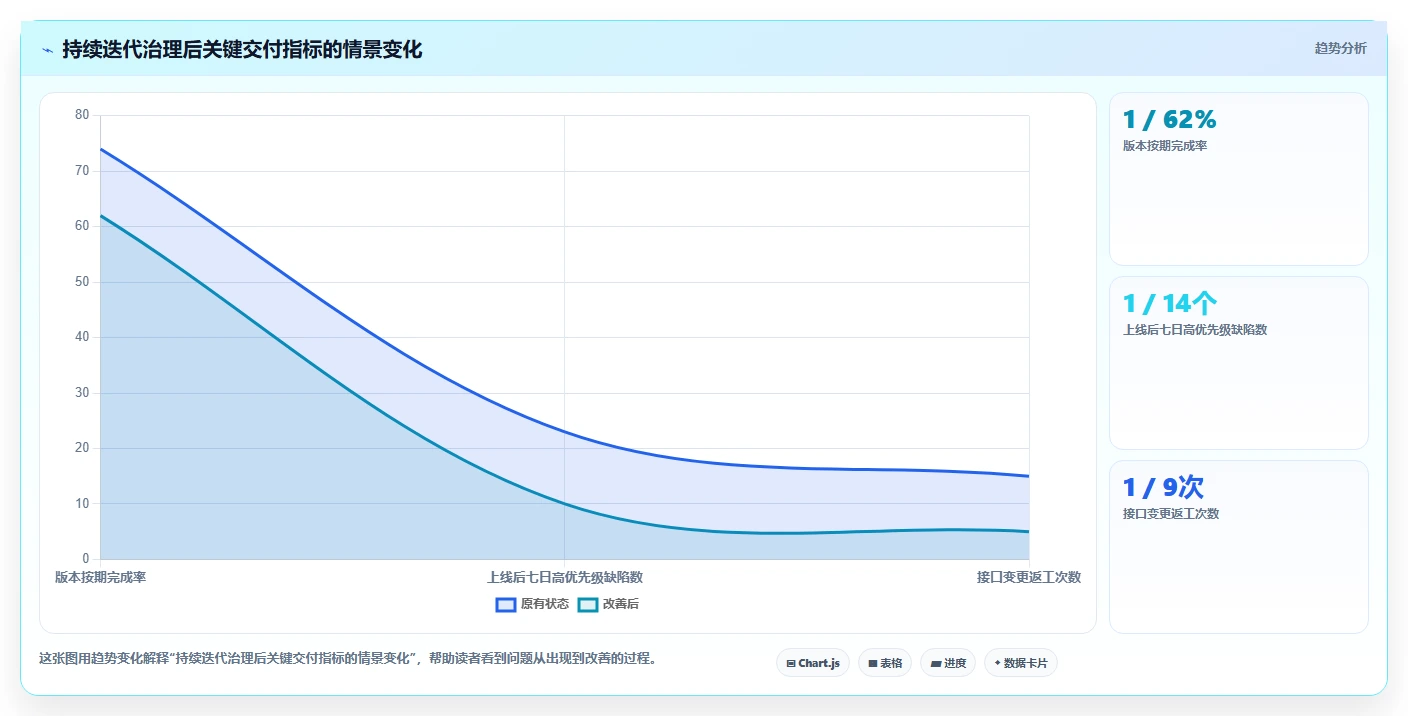The height and width of the screenshot is (716, 1408).
Task: Click the icon inside 数据卡片 chip
Action: (998, 663)
